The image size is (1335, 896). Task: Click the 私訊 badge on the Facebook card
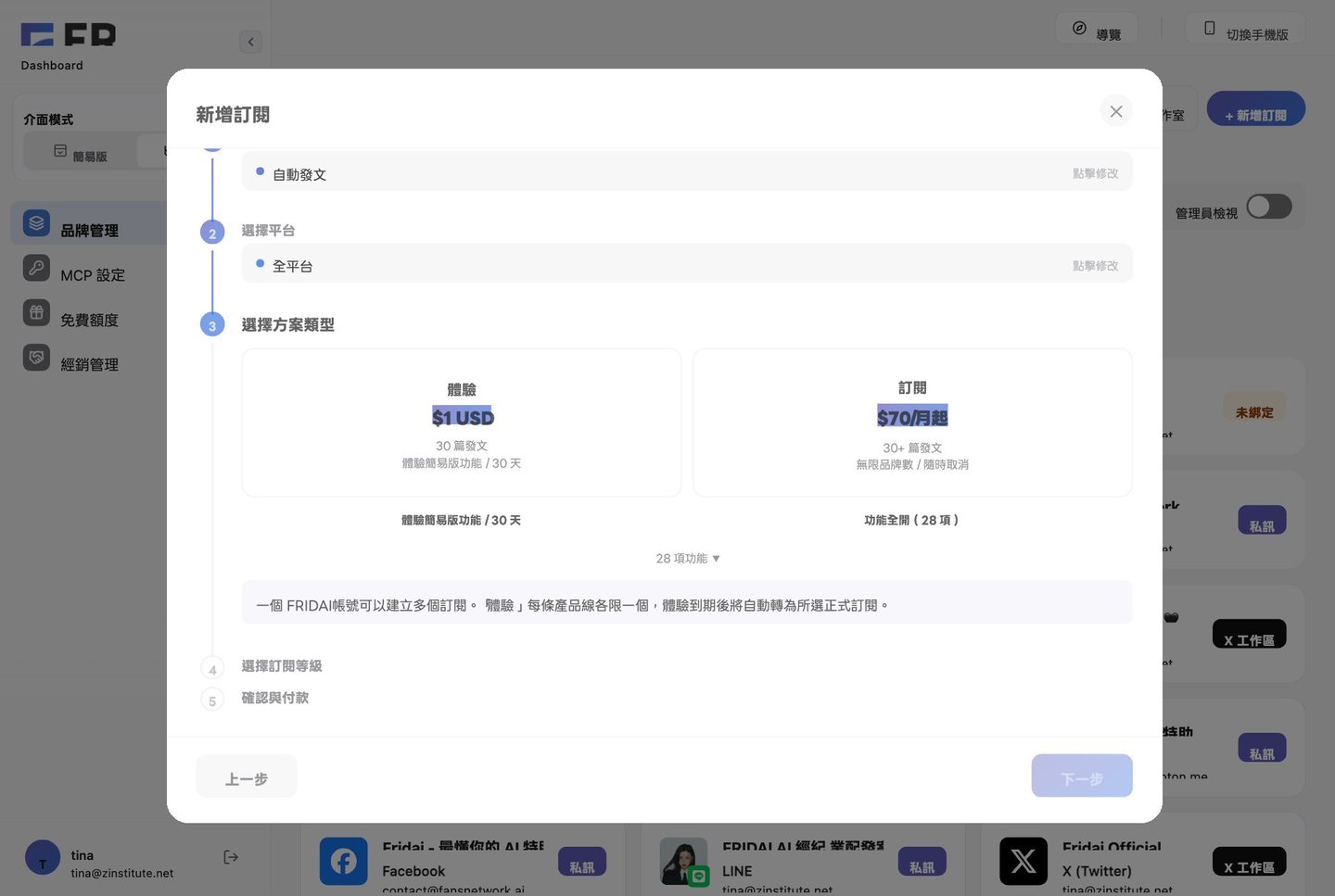(x=582, y=862)
